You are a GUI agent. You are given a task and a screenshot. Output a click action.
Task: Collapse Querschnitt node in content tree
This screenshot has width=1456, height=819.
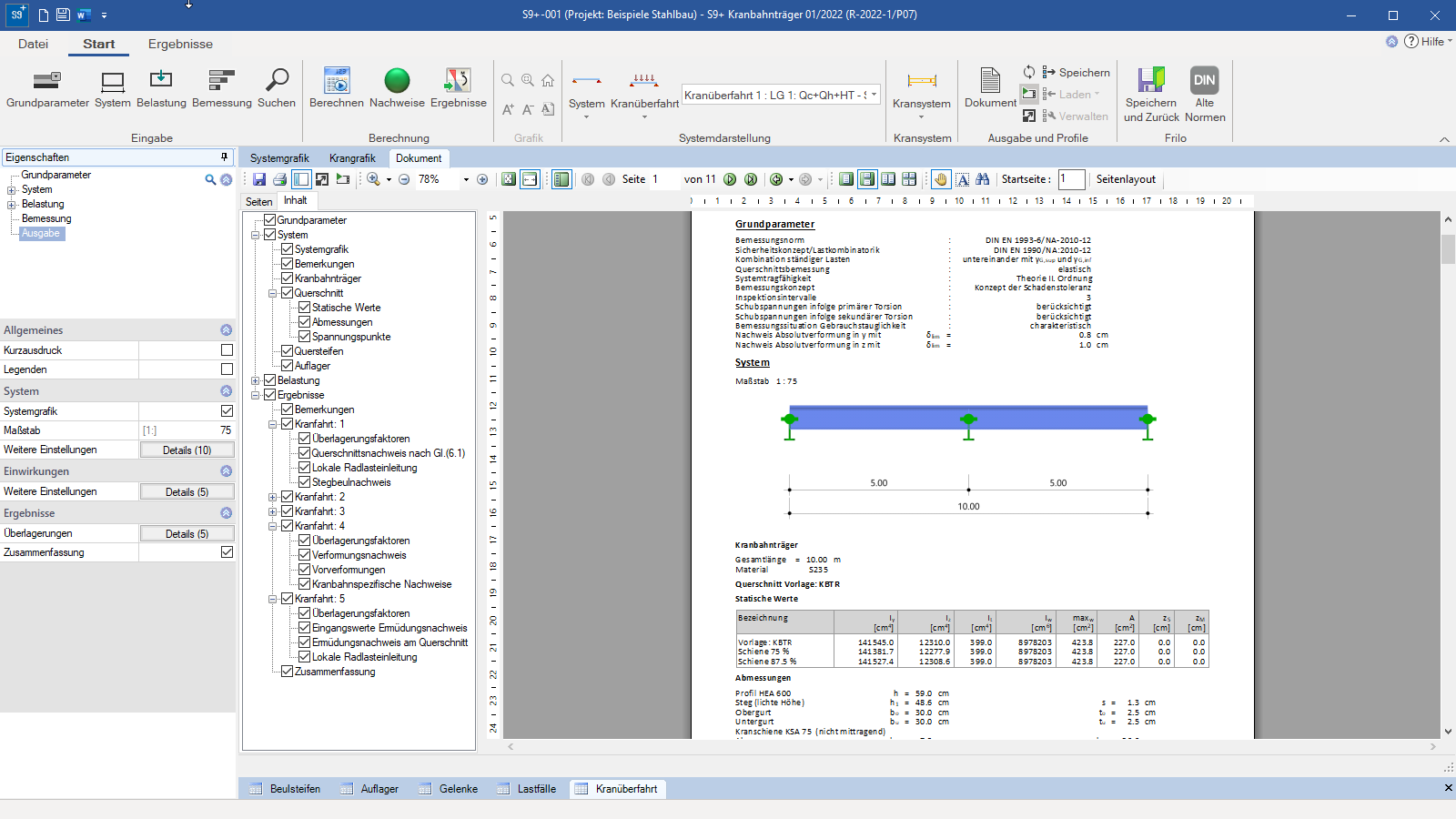click(273, 293)
